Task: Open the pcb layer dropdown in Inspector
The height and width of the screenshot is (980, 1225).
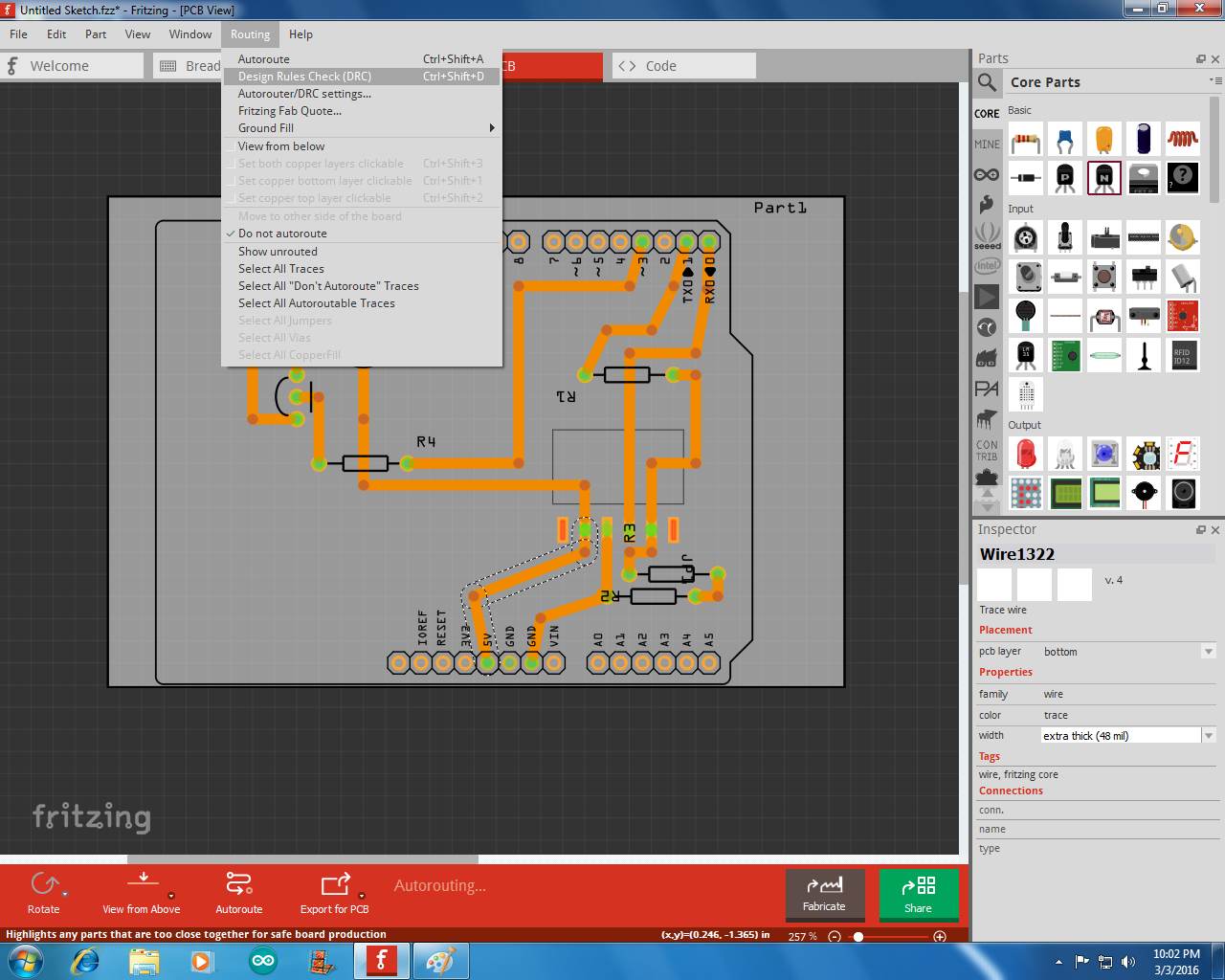Action: (x=1209, y=652)
